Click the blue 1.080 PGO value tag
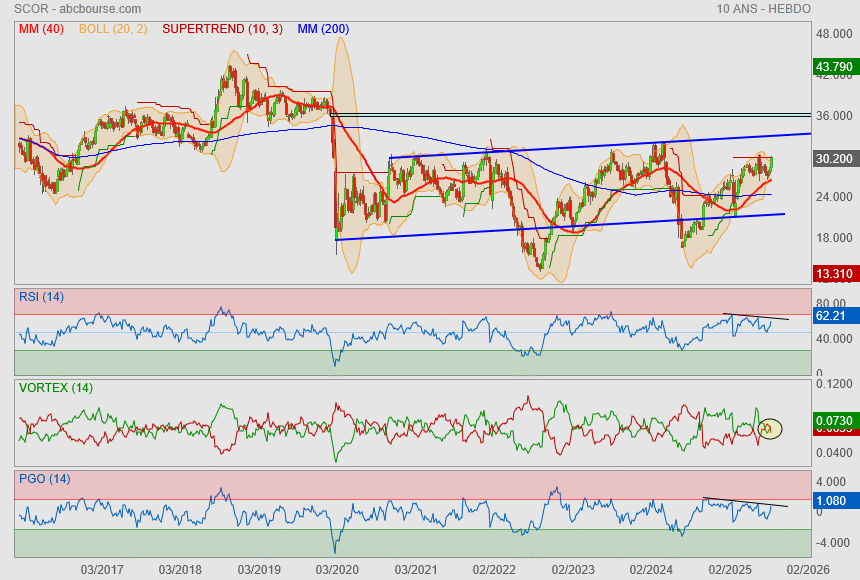The width and height of the screenshot is (860, 580). click(x=832, y=500)
